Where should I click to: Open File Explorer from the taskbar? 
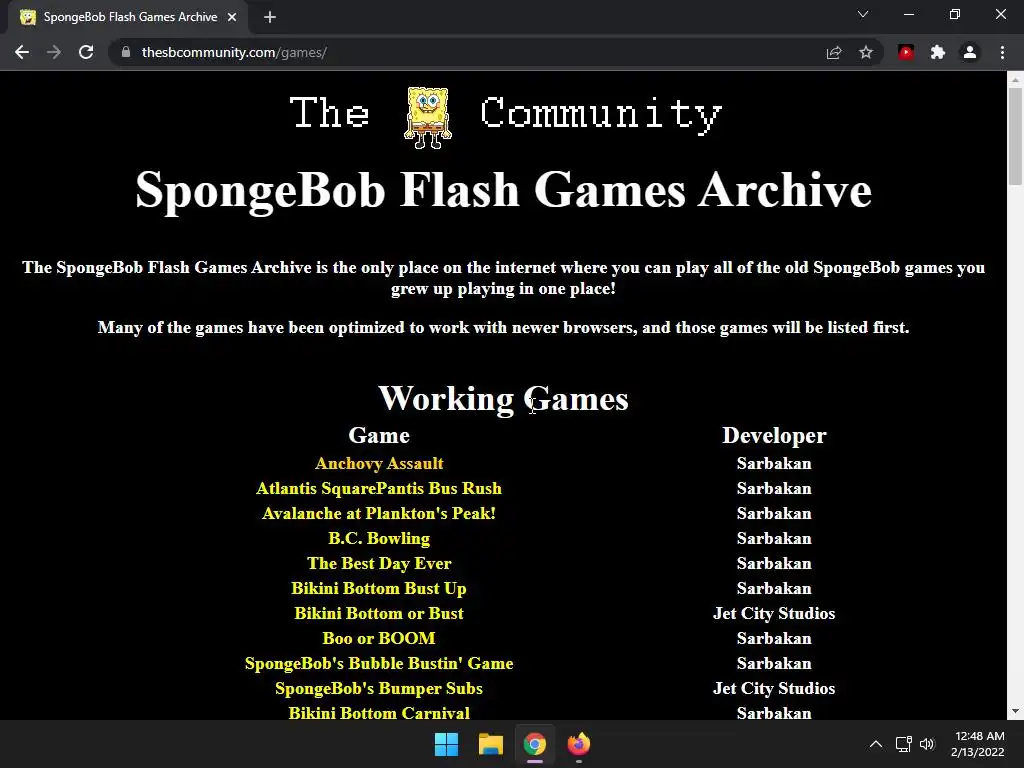click(490, 744)
